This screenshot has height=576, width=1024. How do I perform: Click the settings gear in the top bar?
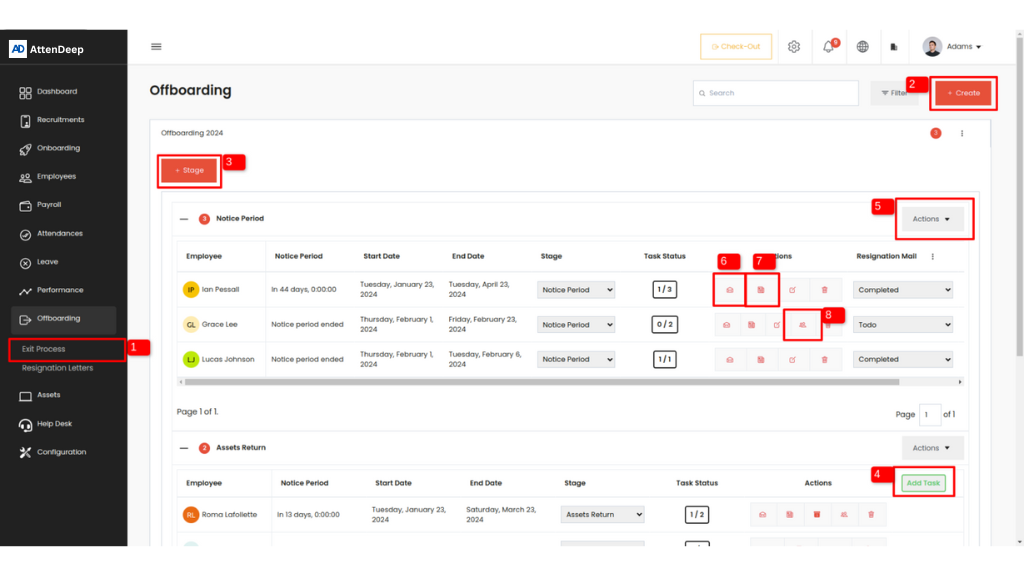tap(794, 47)
